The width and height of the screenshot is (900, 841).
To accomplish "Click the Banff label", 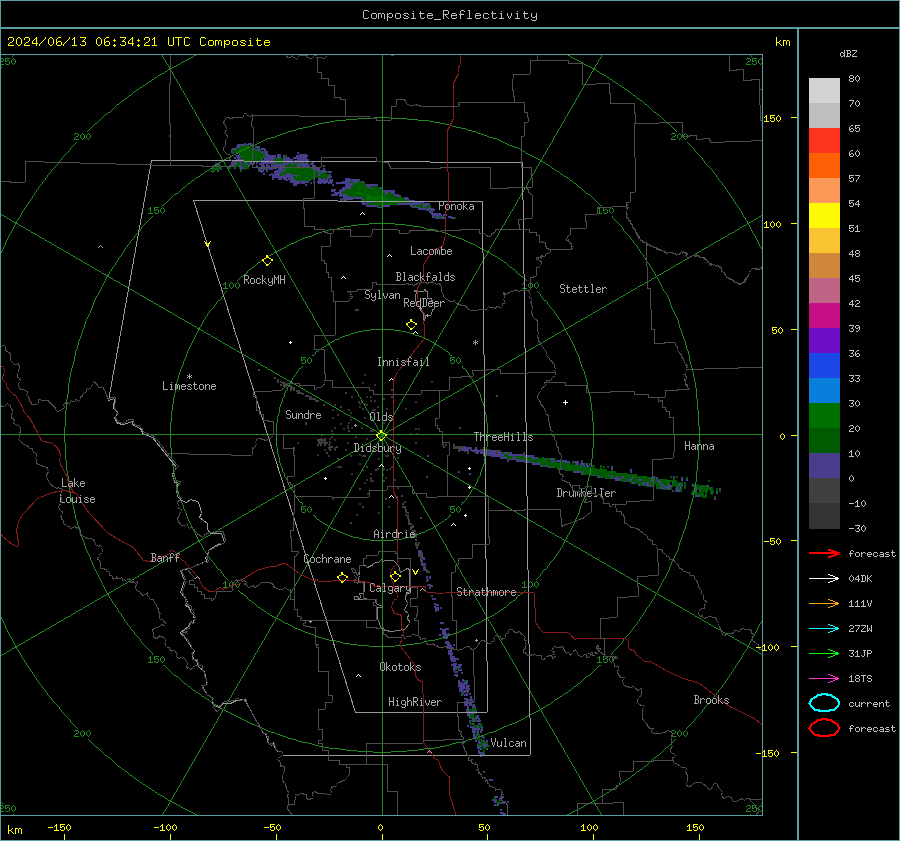I will 165,557.
